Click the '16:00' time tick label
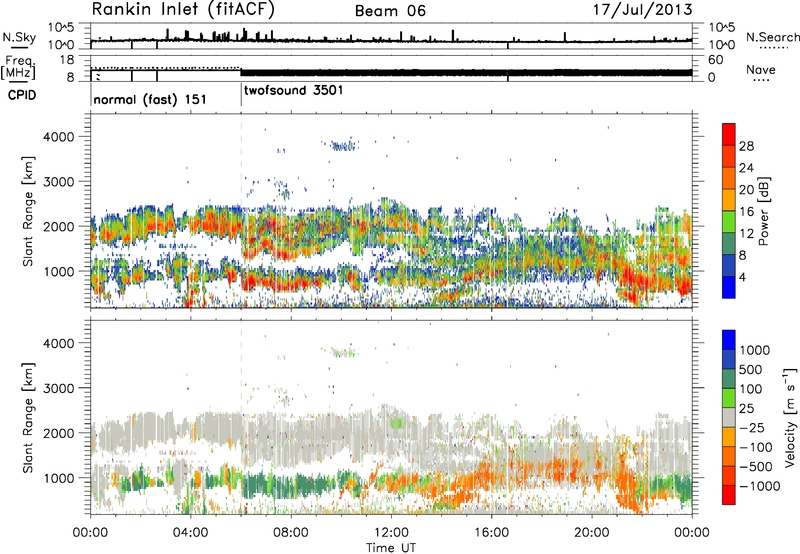The height and width of the screenshot is (554, 800). (x=491, y=533)
